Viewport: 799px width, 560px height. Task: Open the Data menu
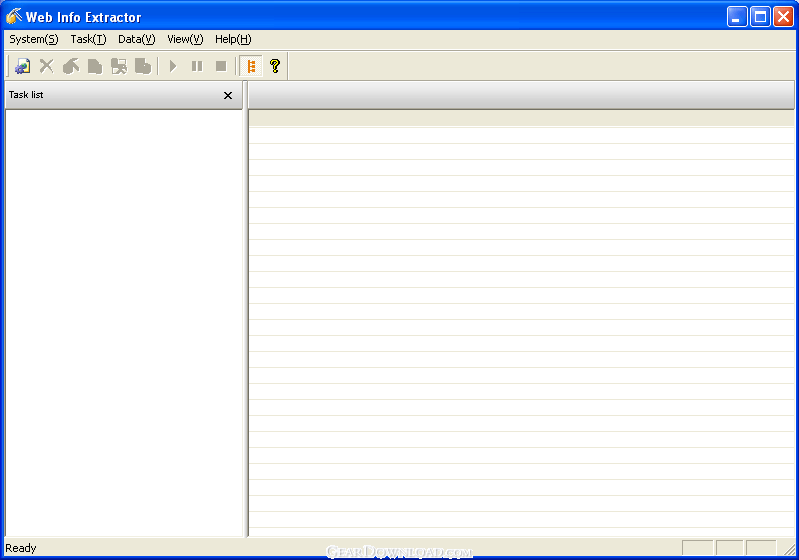(x=136, y=39)
